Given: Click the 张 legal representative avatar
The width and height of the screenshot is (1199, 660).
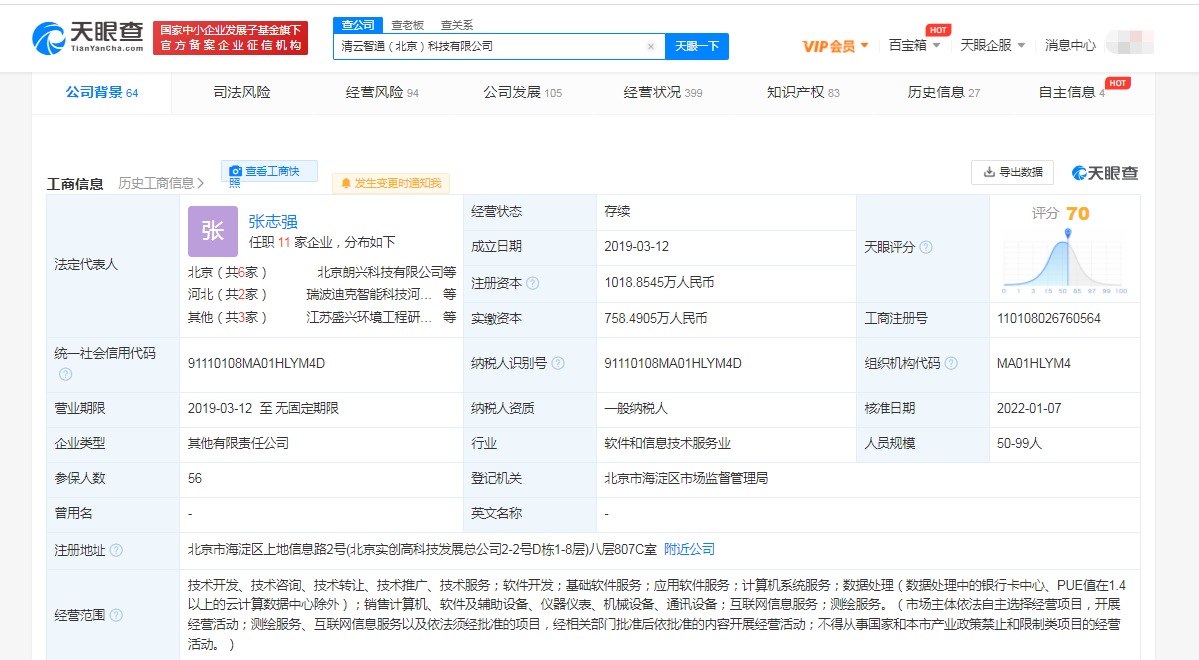Looking at the screenshot, I should pyautogui.click(x=213, y=232).
